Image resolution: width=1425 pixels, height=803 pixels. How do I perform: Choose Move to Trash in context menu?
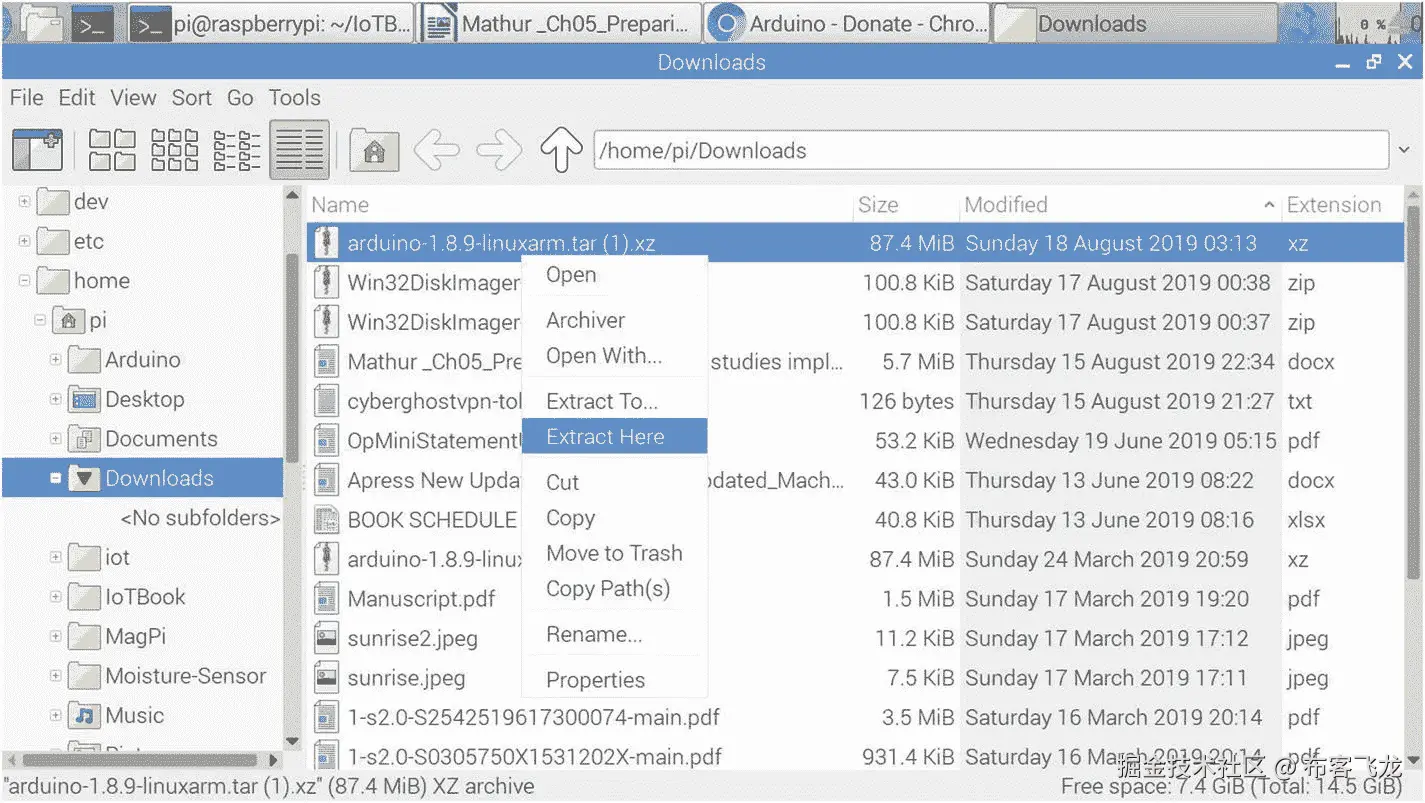click(615, 553)
